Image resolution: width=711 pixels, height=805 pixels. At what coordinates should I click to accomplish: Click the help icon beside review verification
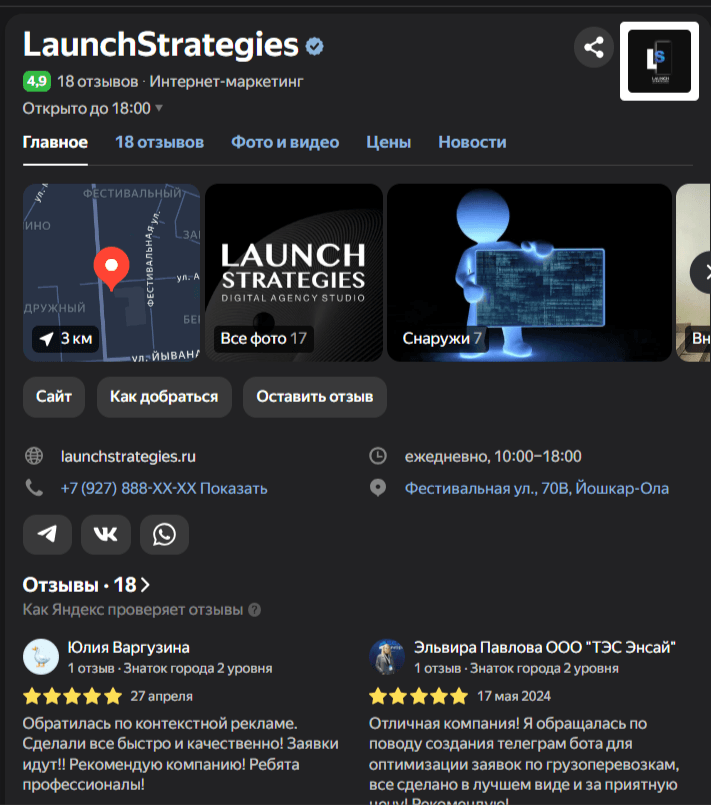tap(255, 610)
